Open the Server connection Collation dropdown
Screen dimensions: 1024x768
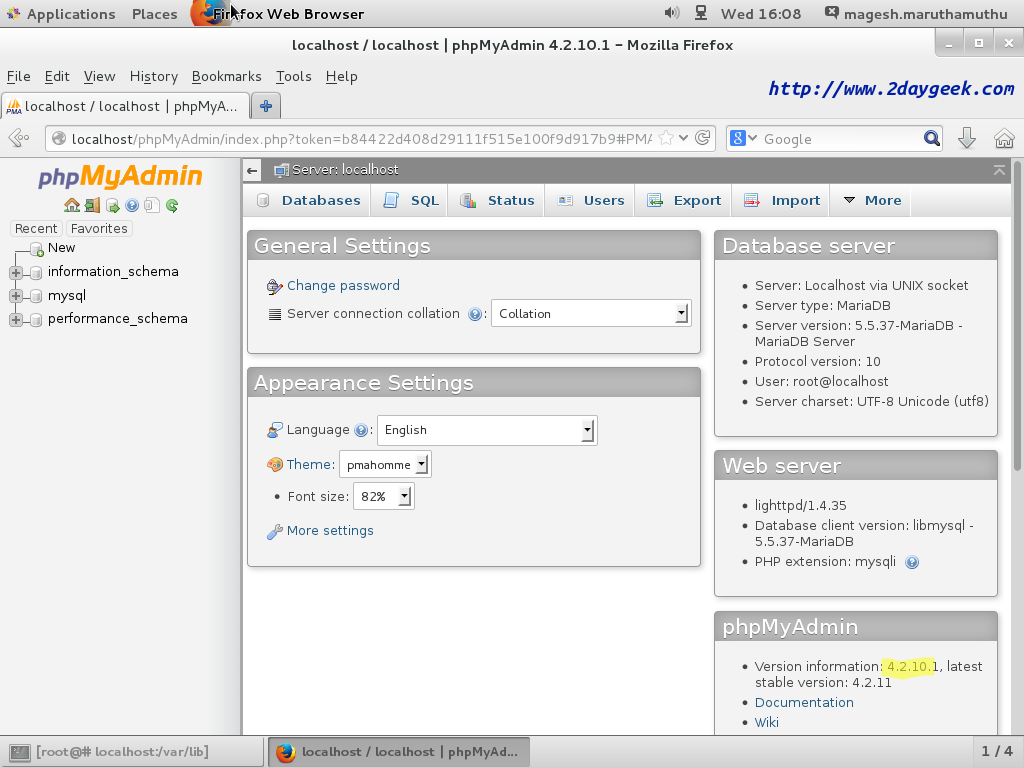point(591,313)
